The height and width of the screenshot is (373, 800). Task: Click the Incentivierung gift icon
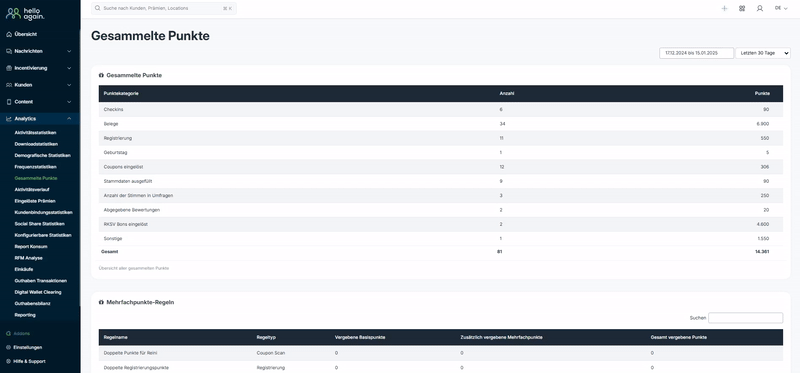pos(9,68)
